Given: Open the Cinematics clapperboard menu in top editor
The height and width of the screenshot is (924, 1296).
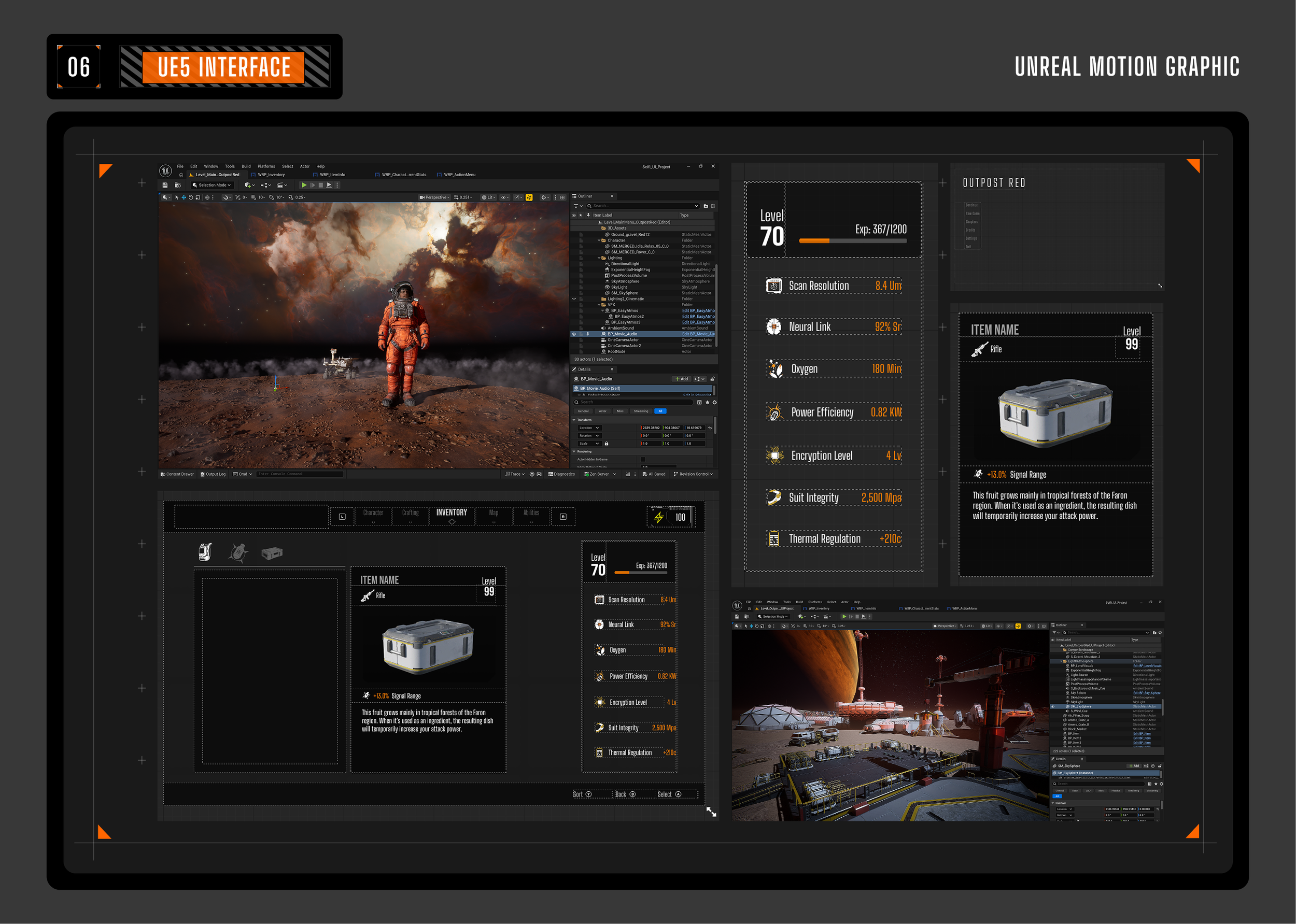Looking at the screenshot, I should click(x=281, y=186).
